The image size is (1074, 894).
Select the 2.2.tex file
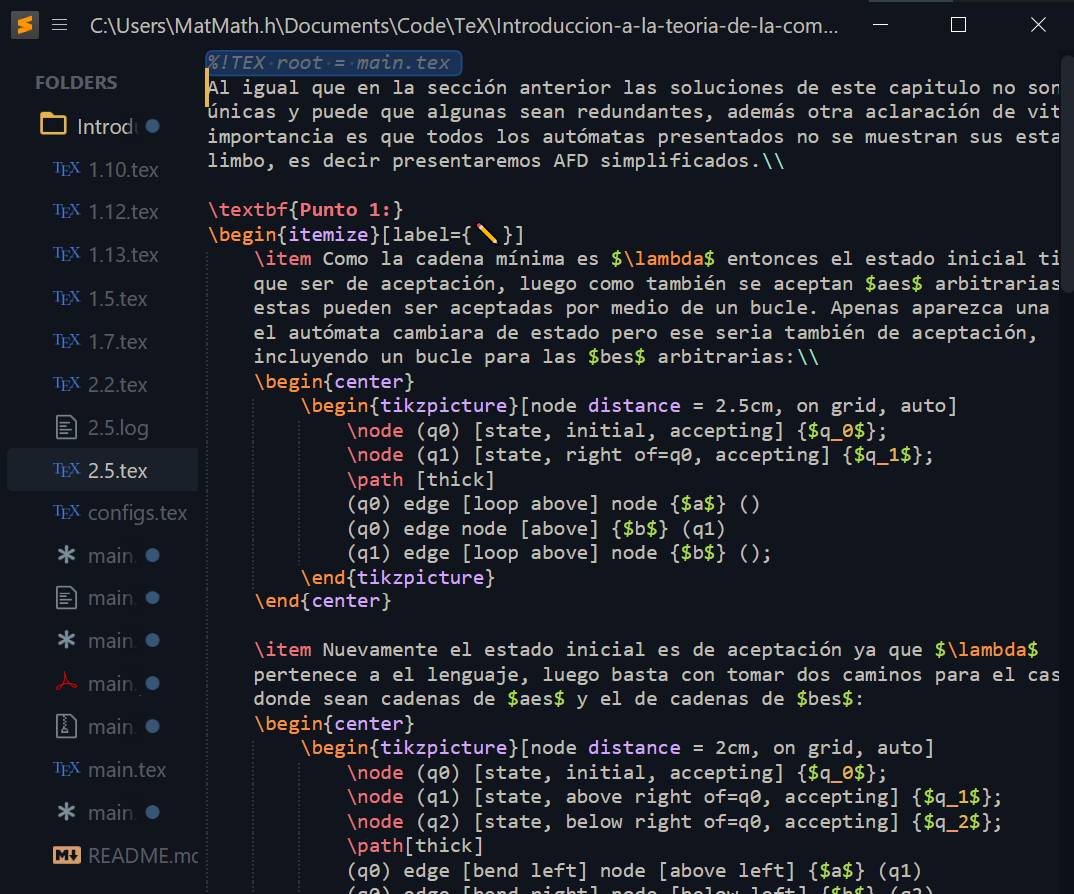117,384
